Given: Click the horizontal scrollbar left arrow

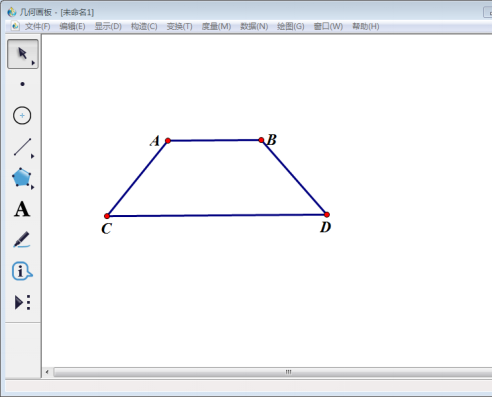Looking at the screenshot, I should [47, 372].
